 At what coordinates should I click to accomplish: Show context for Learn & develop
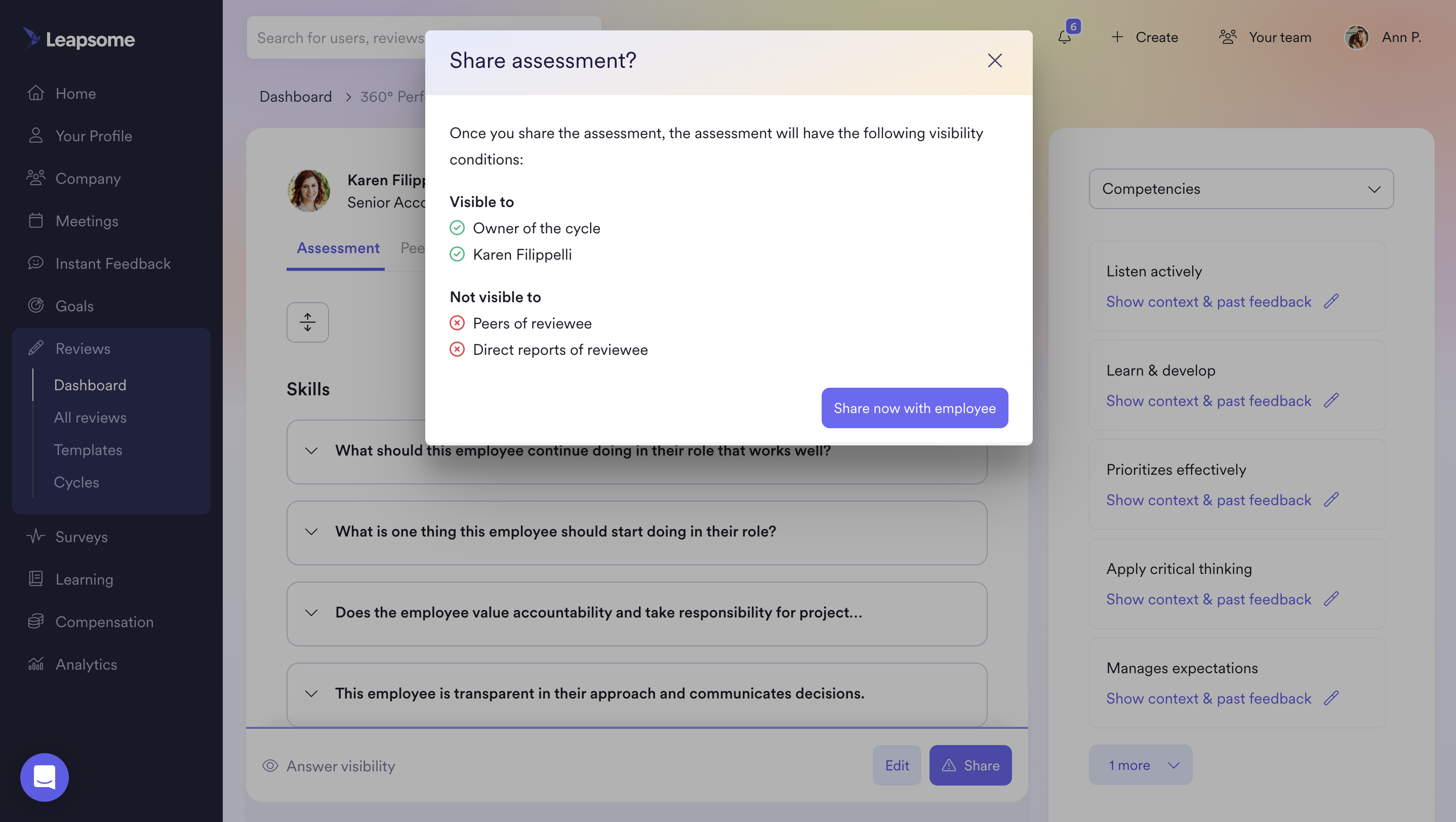click(1208, 401)
